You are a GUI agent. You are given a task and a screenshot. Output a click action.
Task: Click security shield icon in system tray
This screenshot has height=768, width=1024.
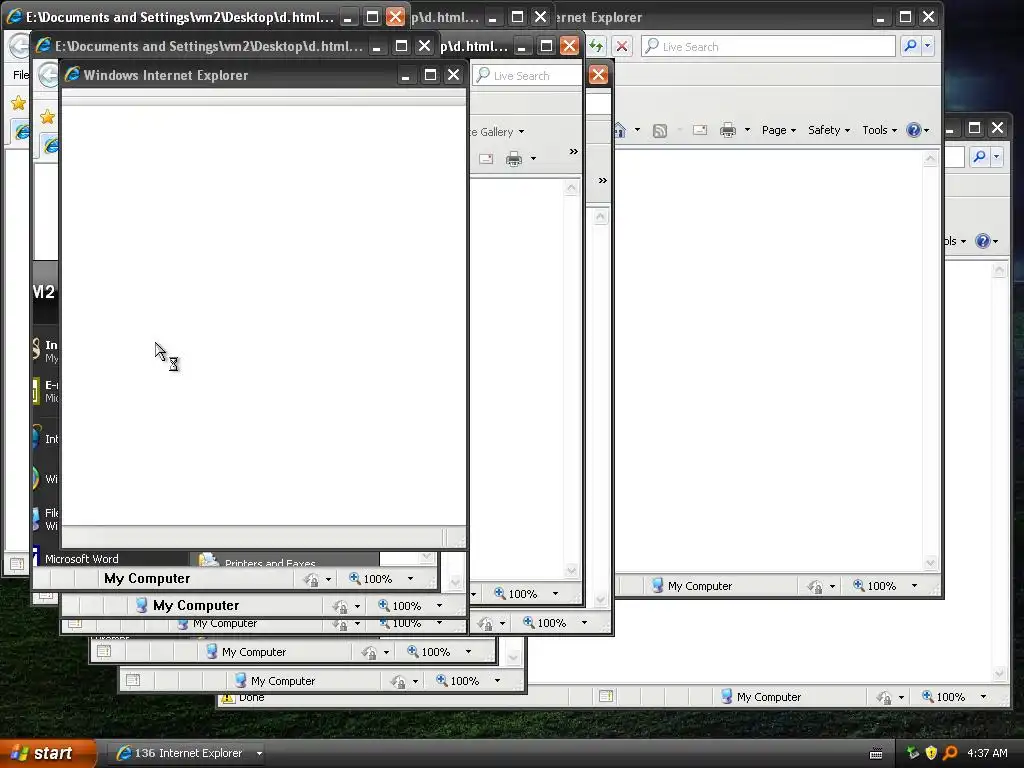coord(931,753)
